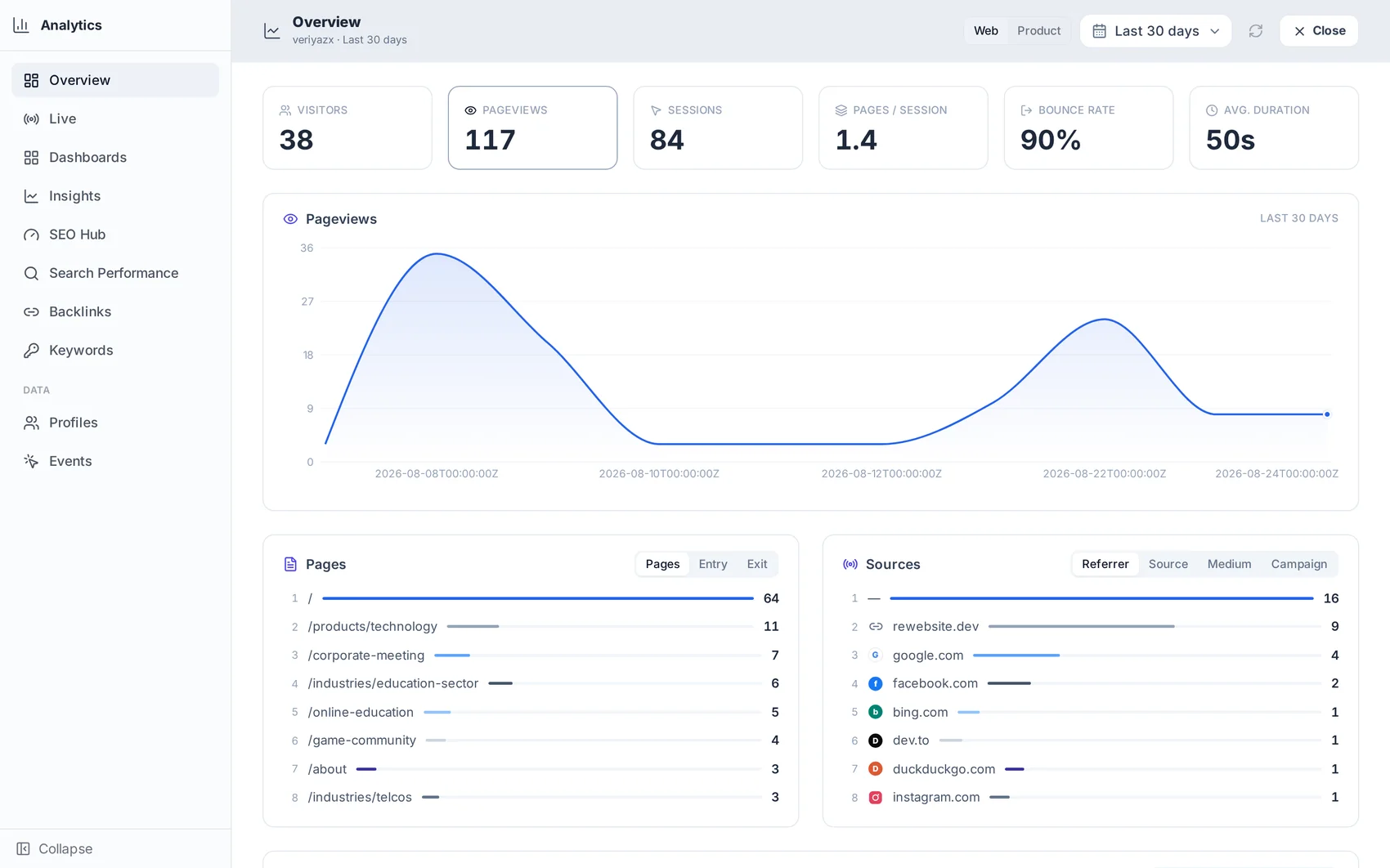Click the Keywords key icon
The height and width of the screenshot is (868, 1390).
(x=31, y=350)
